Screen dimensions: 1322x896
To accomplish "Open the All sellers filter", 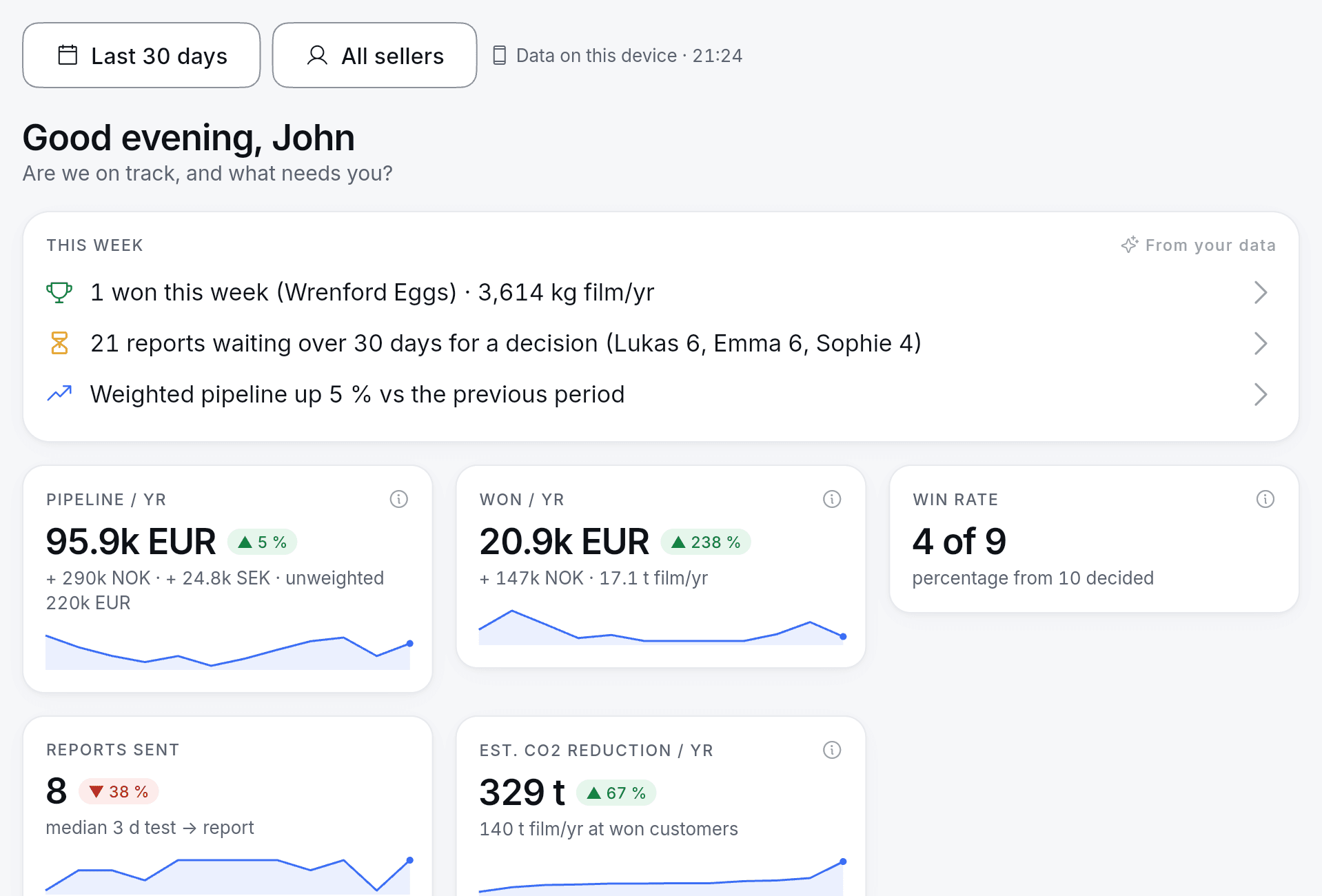I will point(374,55).
